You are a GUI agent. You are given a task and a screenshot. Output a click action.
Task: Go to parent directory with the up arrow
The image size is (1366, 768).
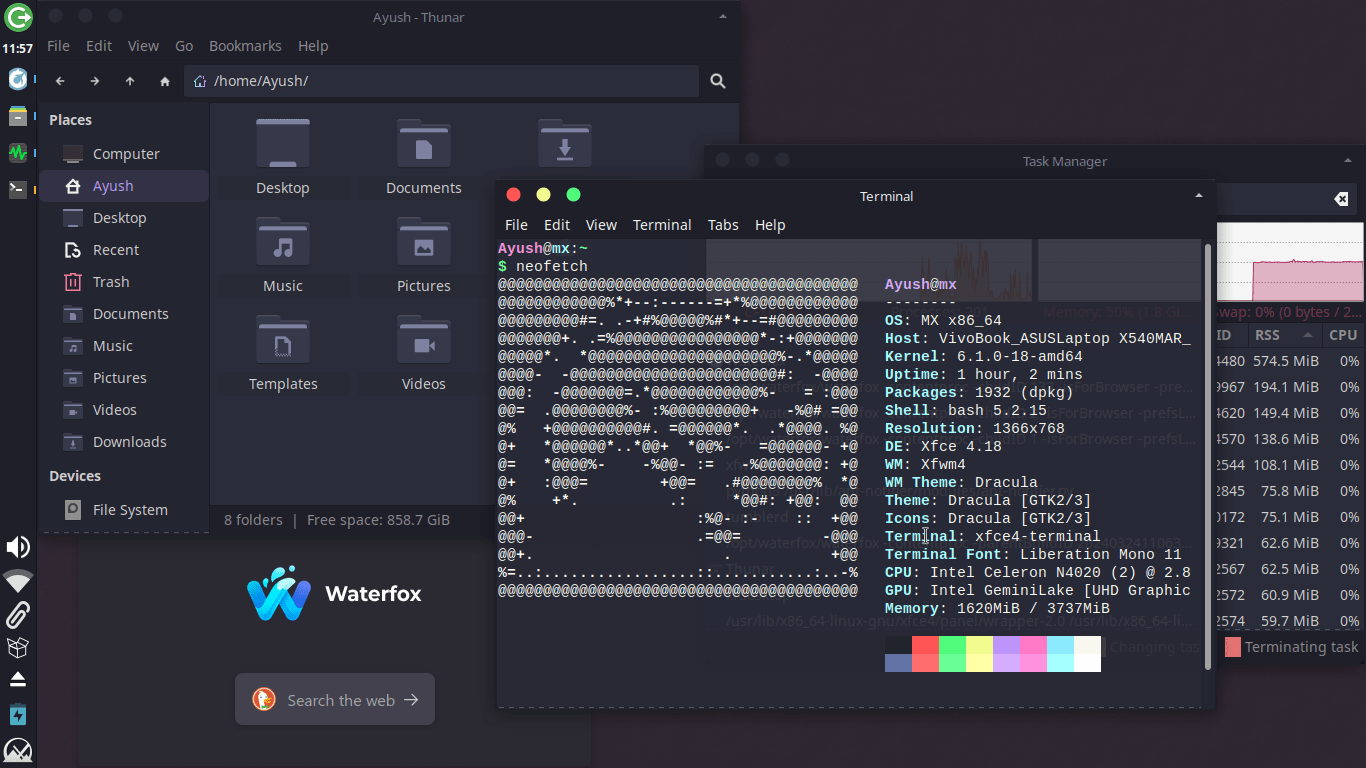click(129, 81)
